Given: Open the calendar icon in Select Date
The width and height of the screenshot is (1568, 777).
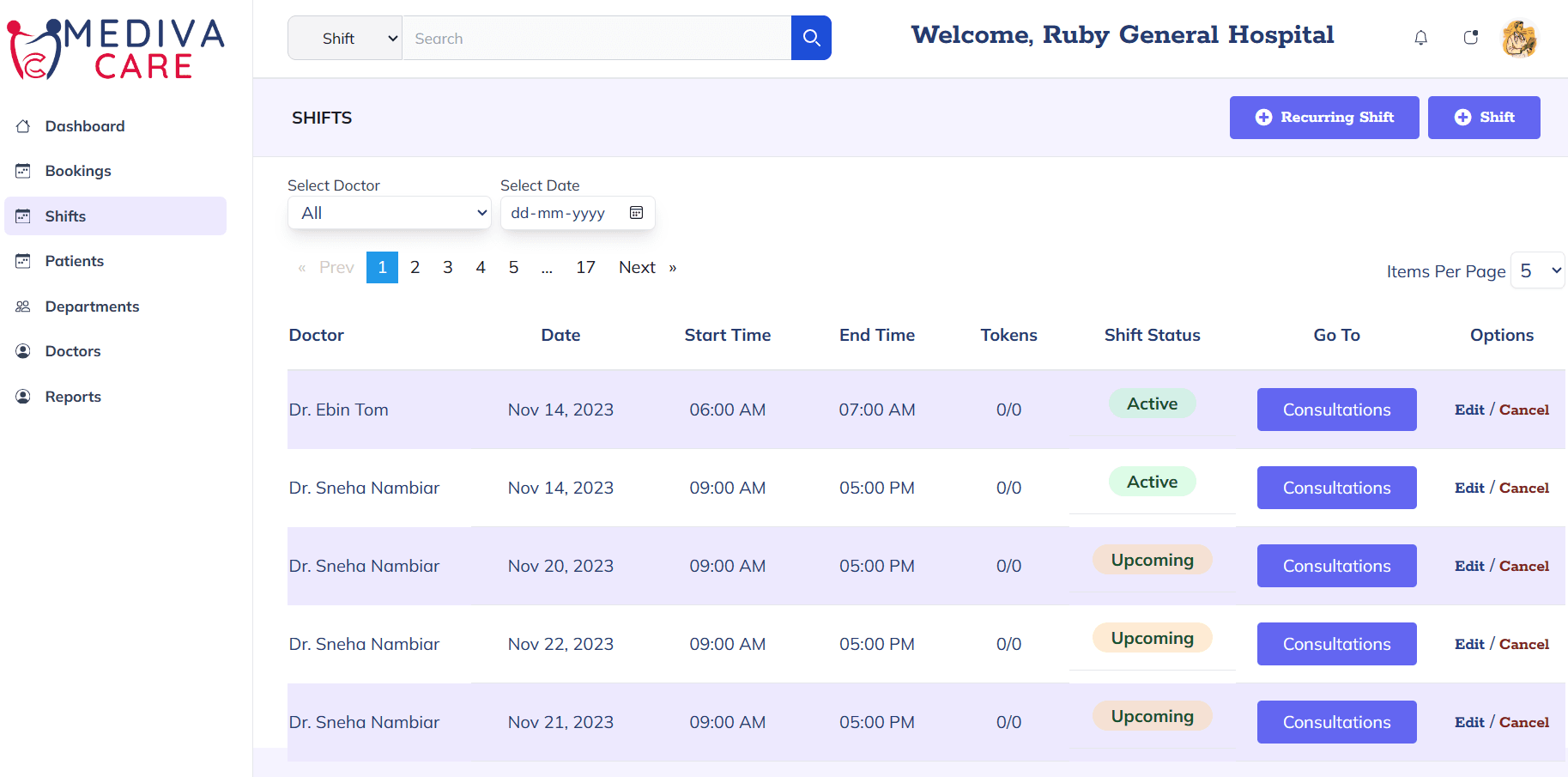Looking at the screenshot, I should (636, 212).
